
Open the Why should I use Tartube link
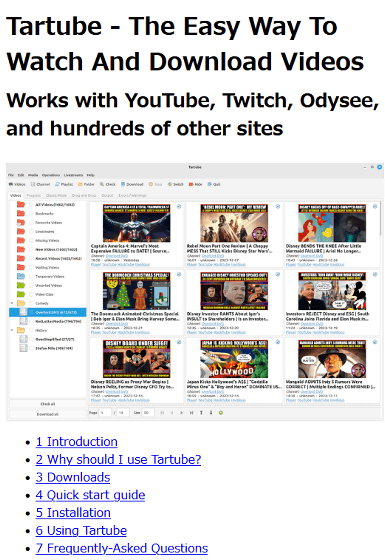[118, 460]
